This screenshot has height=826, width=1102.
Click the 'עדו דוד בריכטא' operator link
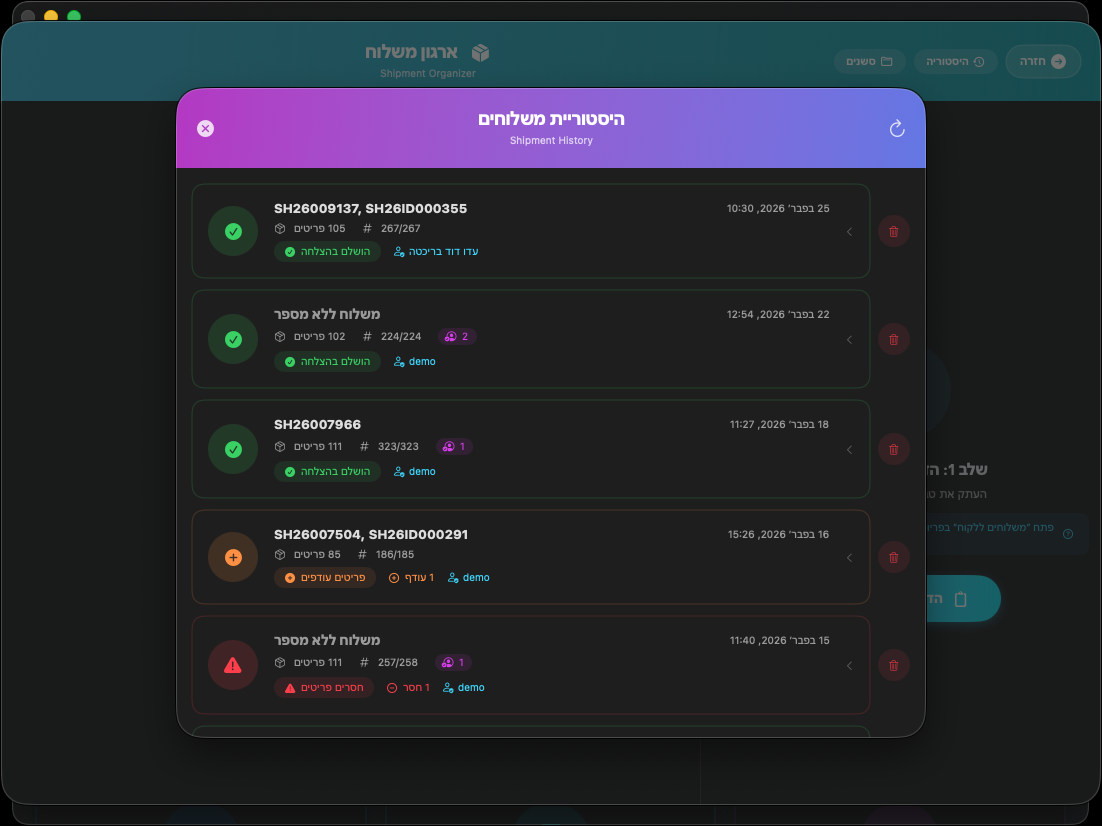pyautogui.click(x=436, y=251)
